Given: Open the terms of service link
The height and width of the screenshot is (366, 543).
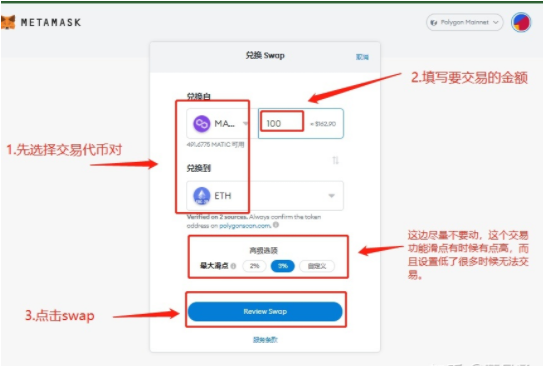Looking at the screenshot, I should point(265,340).
